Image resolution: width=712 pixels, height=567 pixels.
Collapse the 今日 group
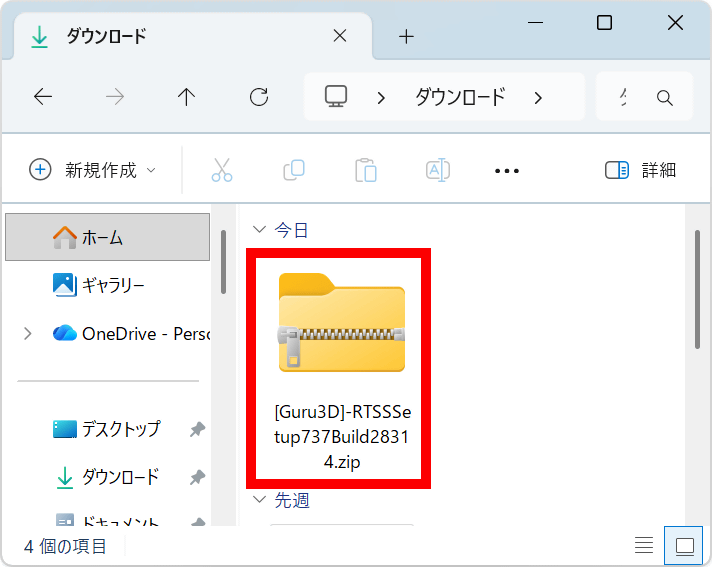(260, 230)
